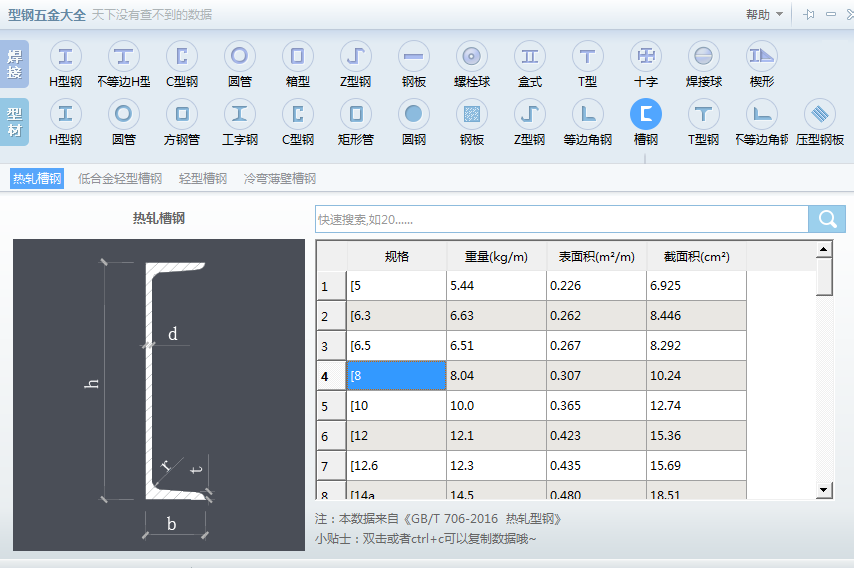Viewport: 854px width, 568px height.
Task: Select welded 圆管 icon in top row
Action: pyautogui.click(x=240, y=56)
